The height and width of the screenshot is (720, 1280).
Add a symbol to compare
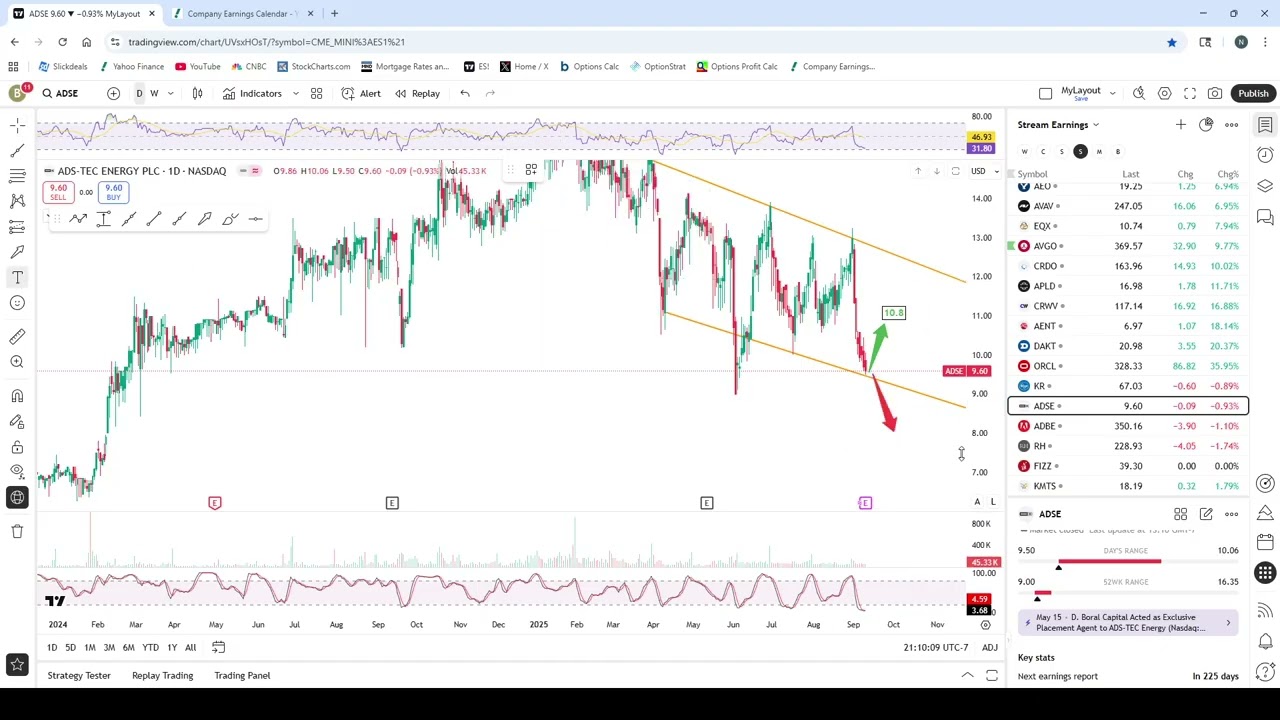pyautogui.click(x=113, y=93)
